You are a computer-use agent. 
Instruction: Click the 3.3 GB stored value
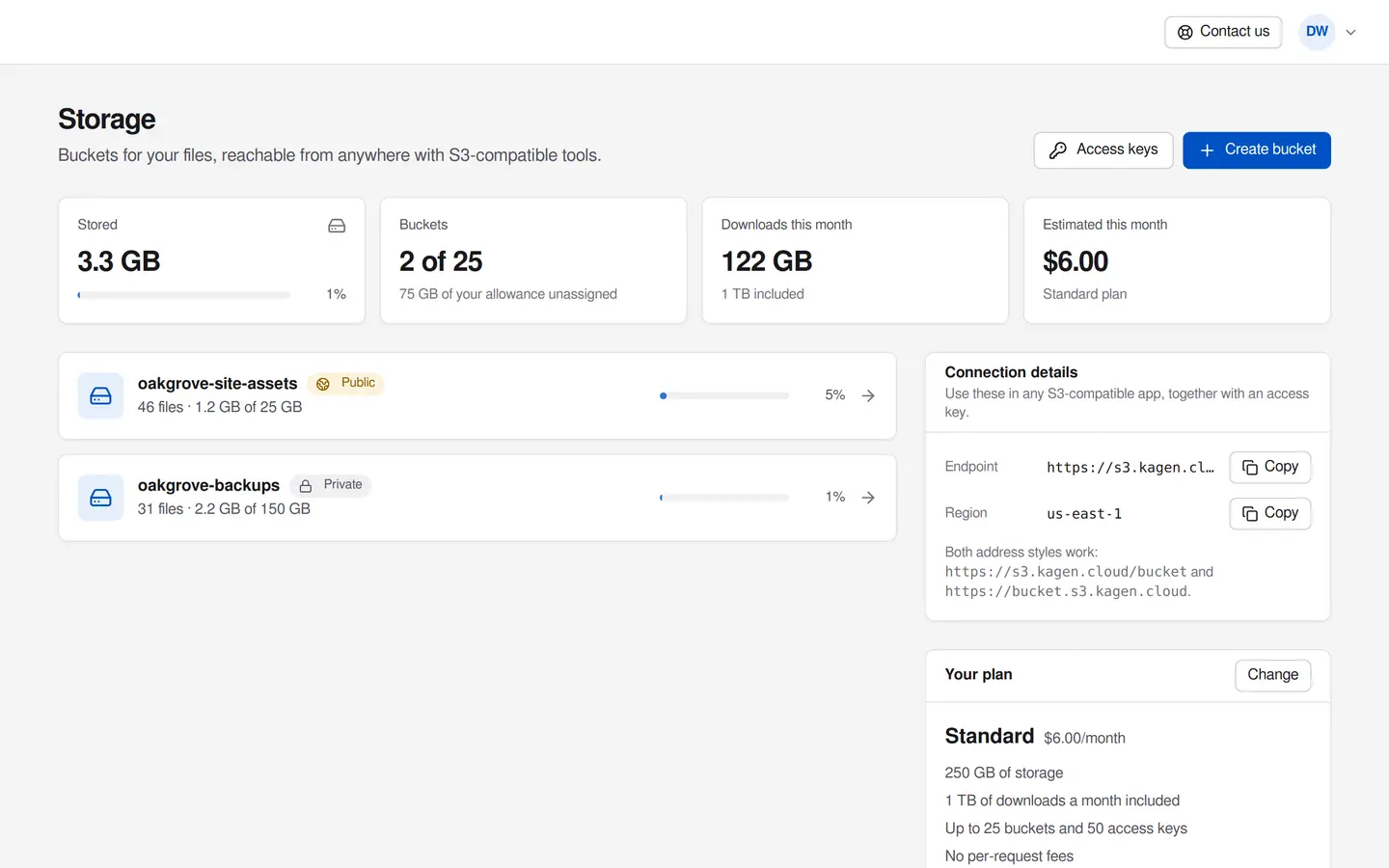(119, 261)
